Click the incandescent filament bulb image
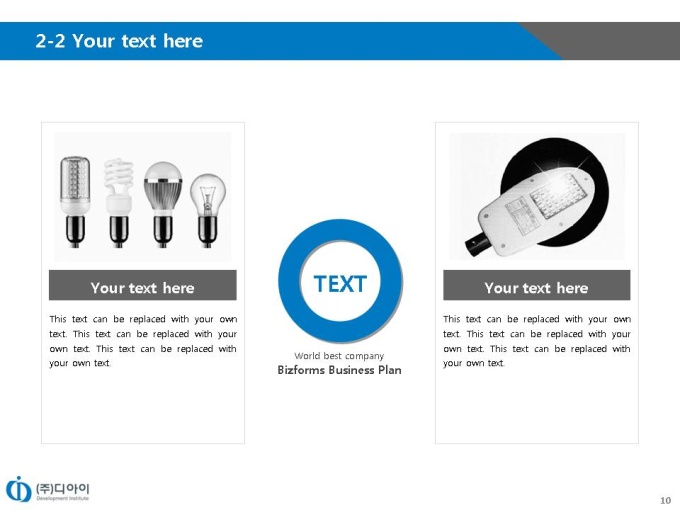Viewport: 680px width, 510px height. pos(208,210)
